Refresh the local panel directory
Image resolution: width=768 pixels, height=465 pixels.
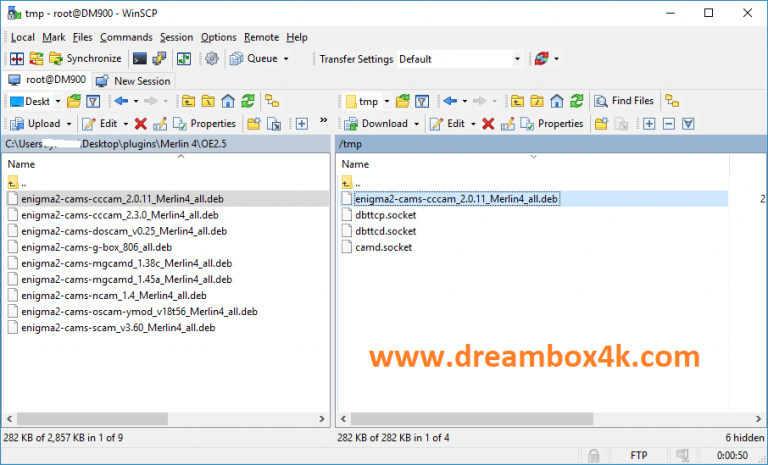pos(248,101)
